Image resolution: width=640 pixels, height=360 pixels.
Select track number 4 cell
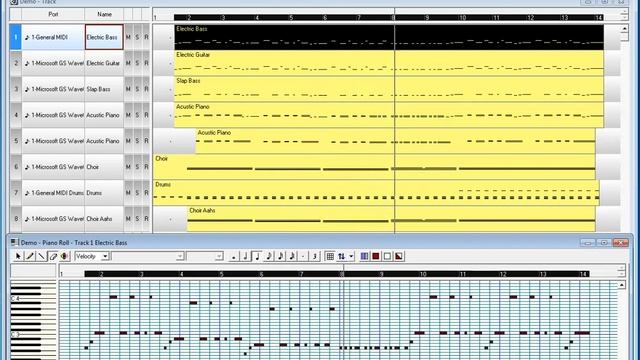click(16, 115)
